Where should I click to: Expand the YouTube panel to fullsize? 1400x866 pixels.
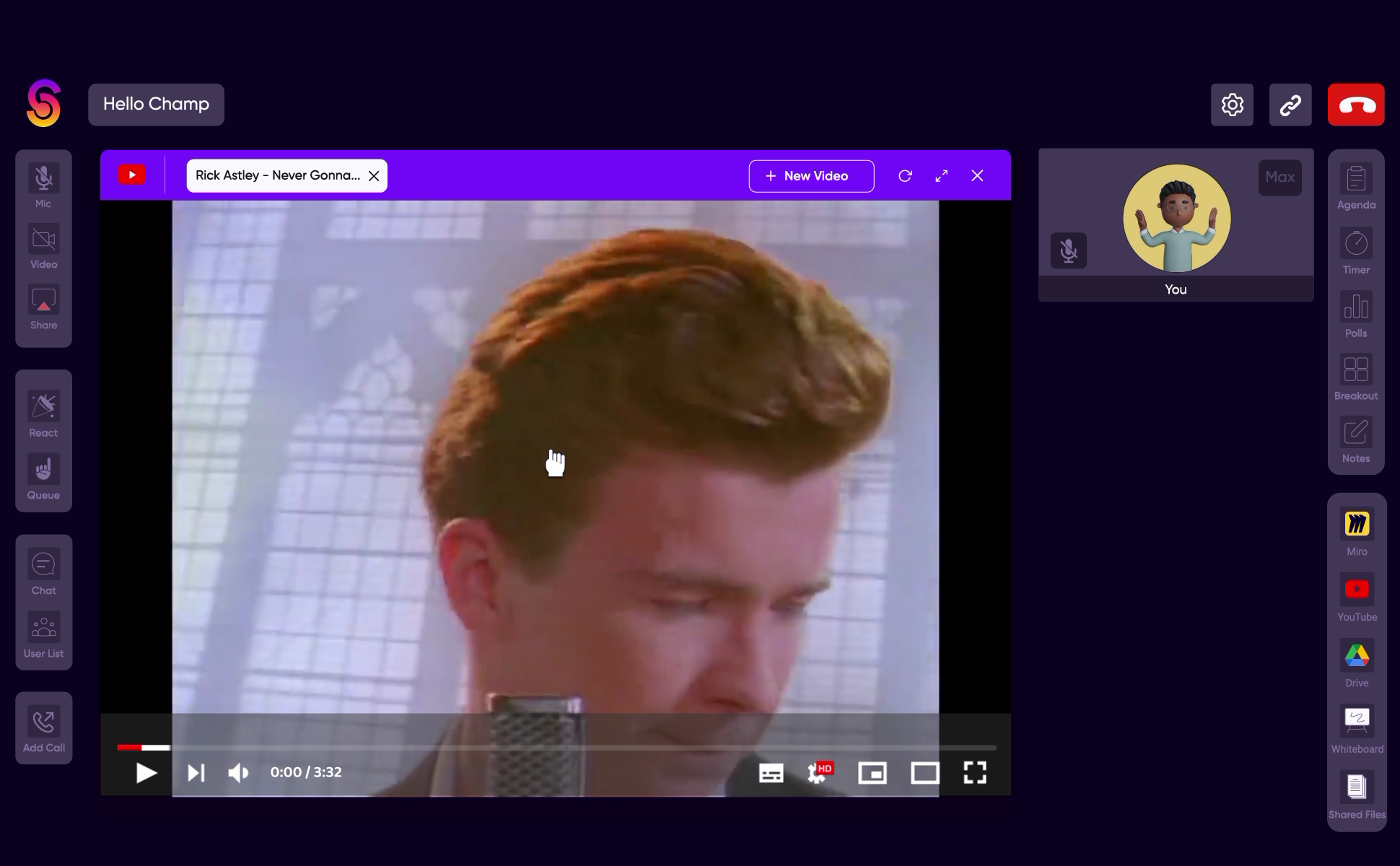click(x=942, y=176)
